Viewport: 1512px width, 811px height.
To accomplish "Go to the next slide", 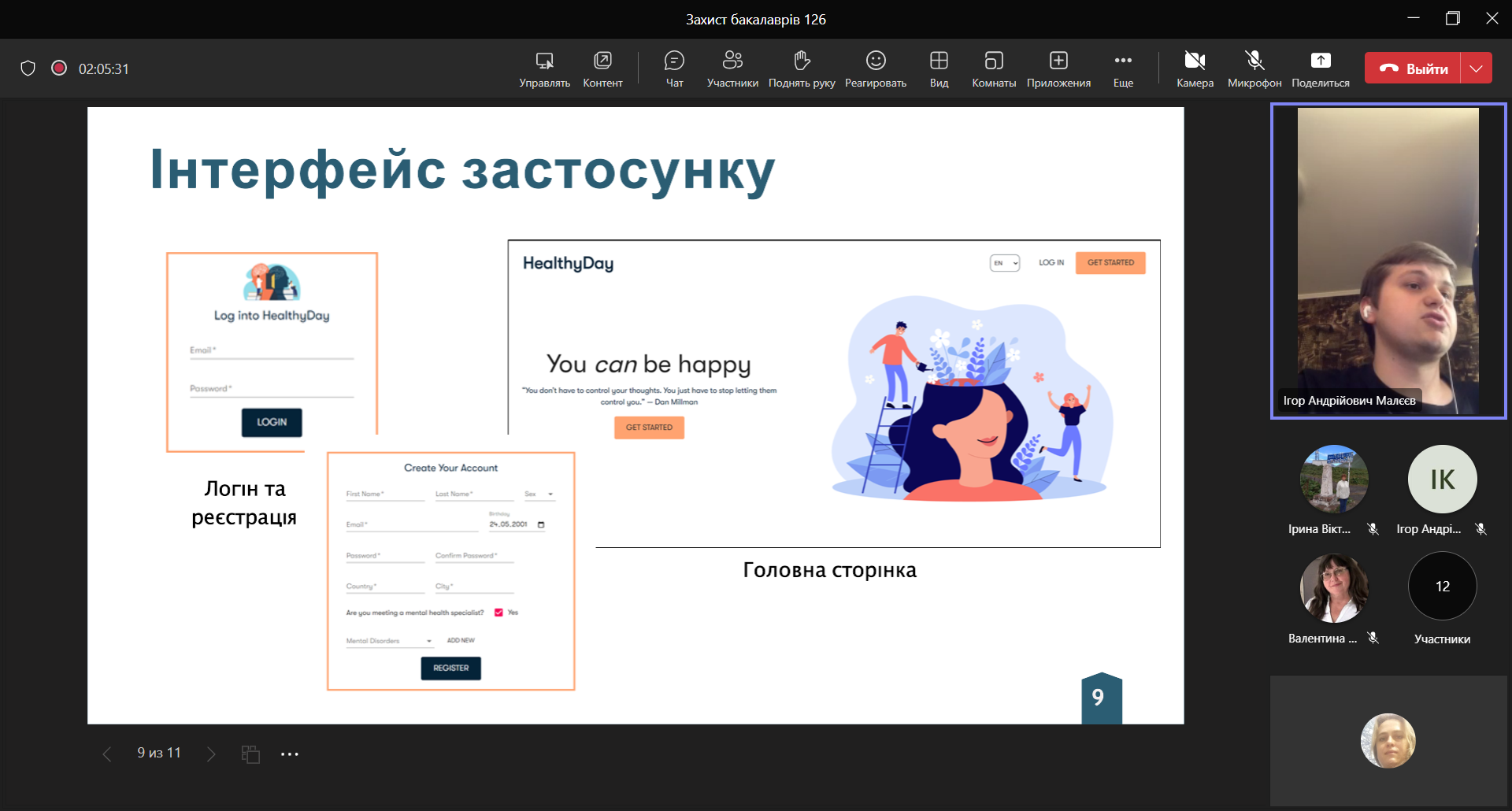I will coord(211,754).
